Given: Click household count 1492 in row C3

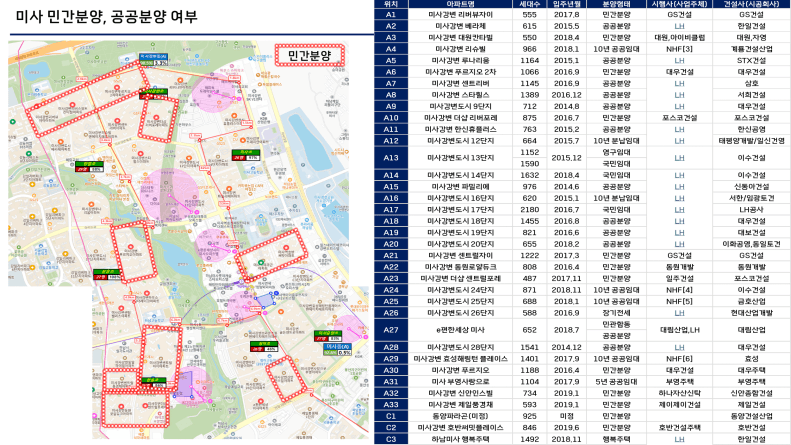Looking at the screenshot, I should click(x=529, y=439).
